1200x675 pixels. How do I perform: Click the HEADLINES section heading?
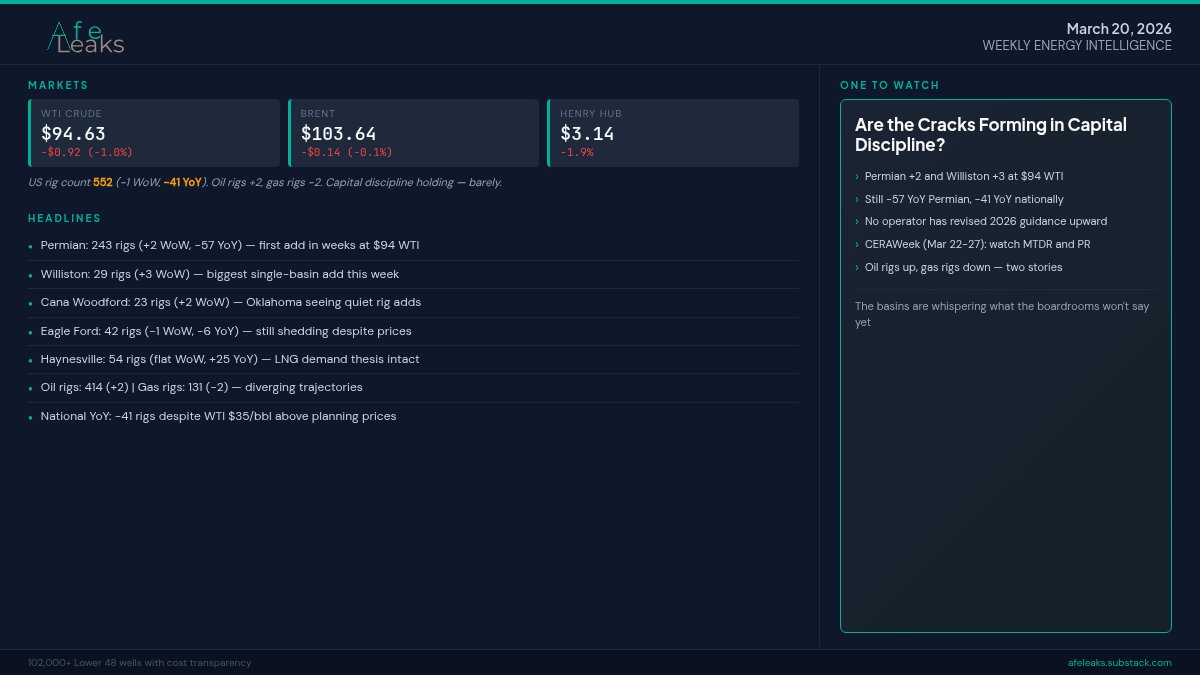64,218
